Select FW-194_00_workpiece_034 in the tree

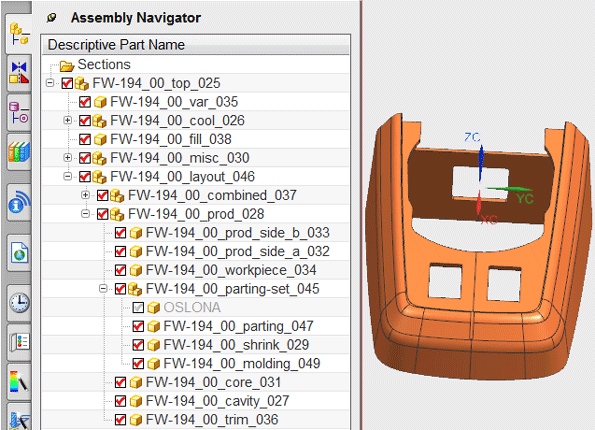point(231,270)
